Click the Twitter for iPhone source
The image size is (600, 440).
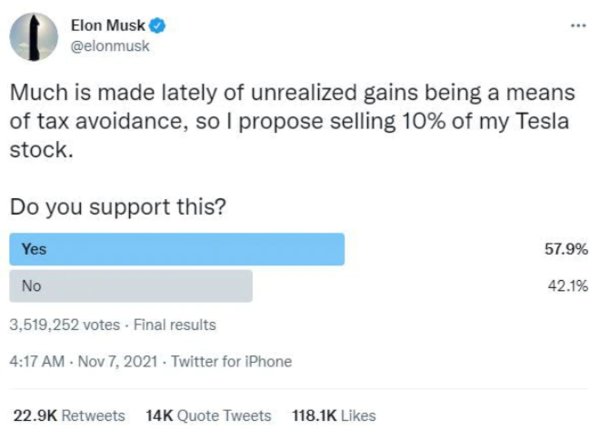tap(232, 361)
